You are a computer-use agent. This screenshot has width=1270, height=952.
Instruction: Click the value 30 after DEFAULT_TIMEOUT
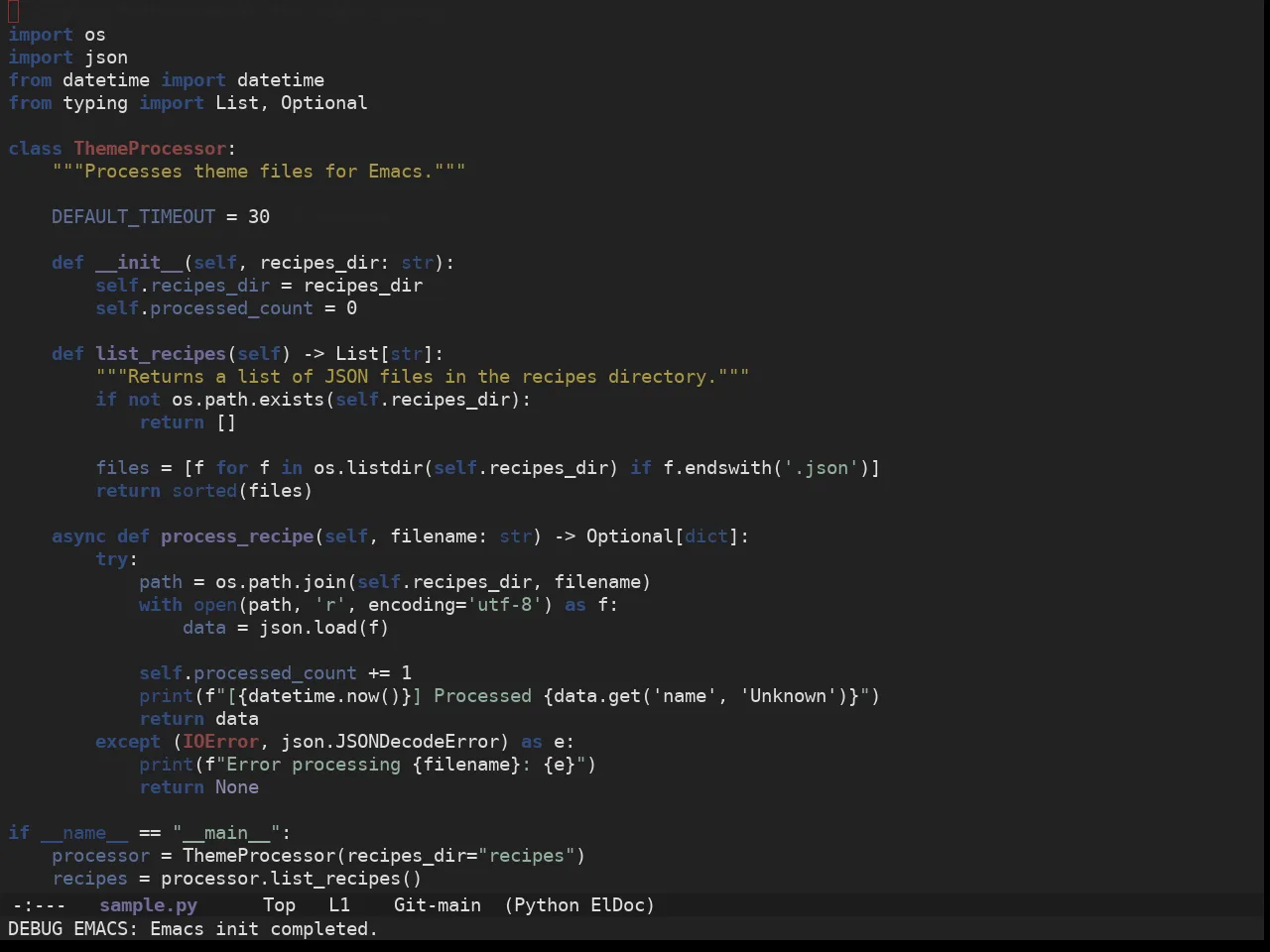point(258,217)
